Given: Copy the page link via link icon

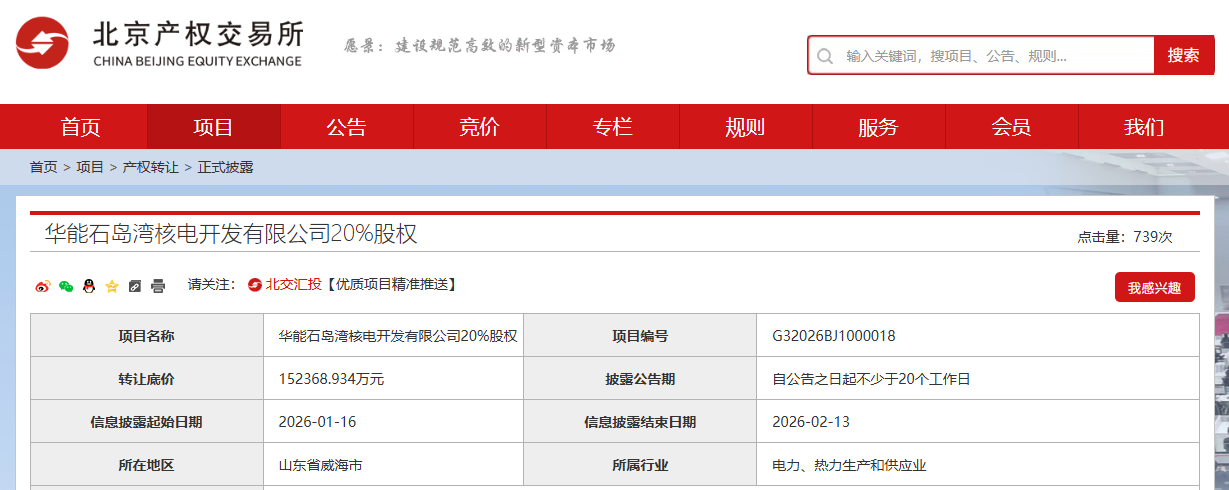Looking at the screenshot, I should click(x=135, y=286).
